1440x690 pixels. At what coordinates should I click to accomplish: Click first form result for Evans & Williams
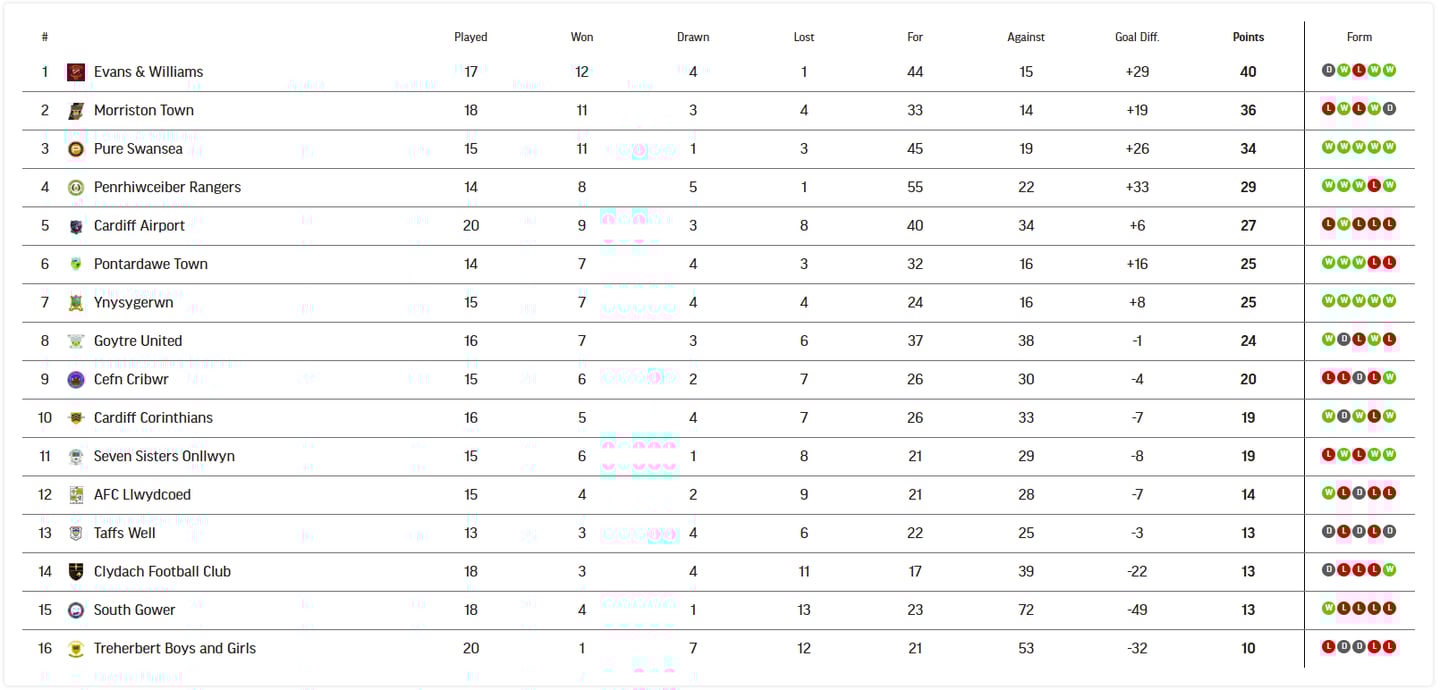[1329, 70]
